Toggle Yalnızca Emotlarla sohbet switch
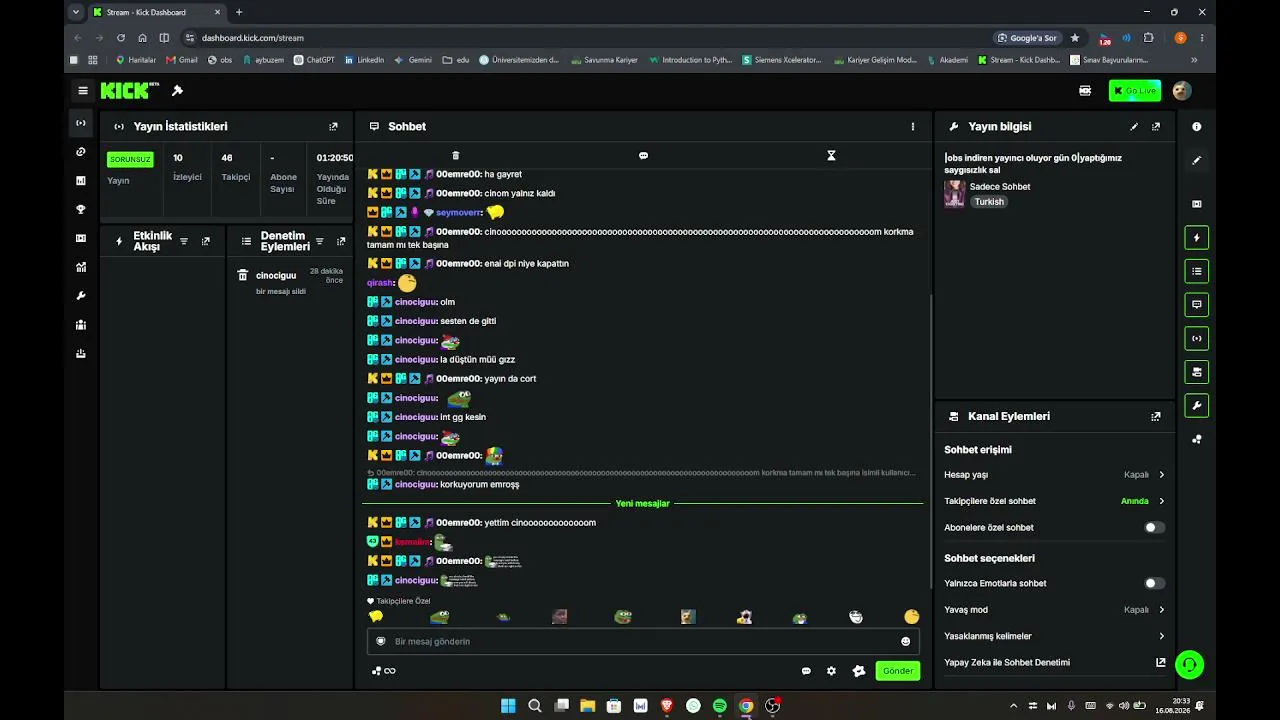 [1154, 583]
